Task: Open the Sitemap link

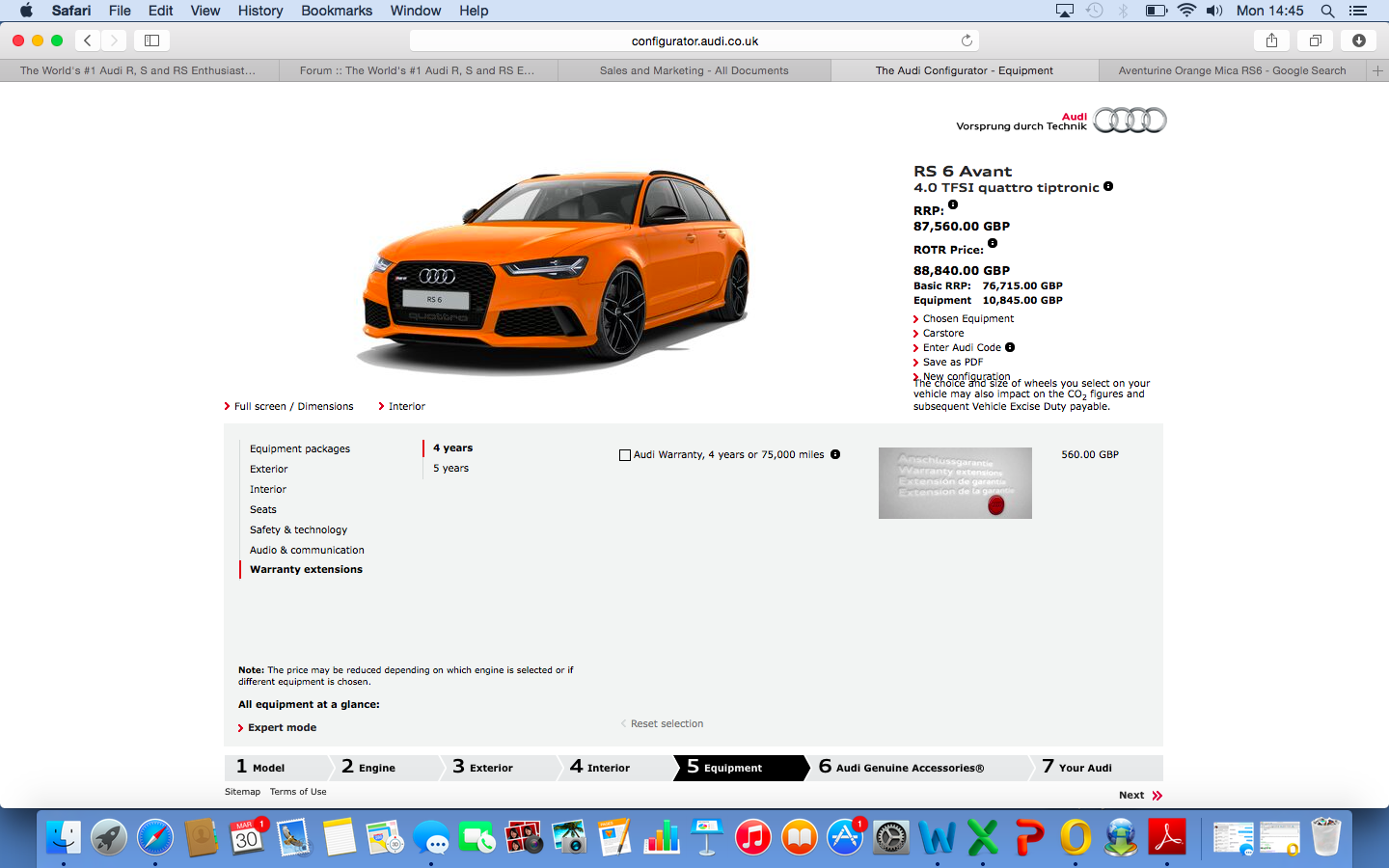Action: 242,792
